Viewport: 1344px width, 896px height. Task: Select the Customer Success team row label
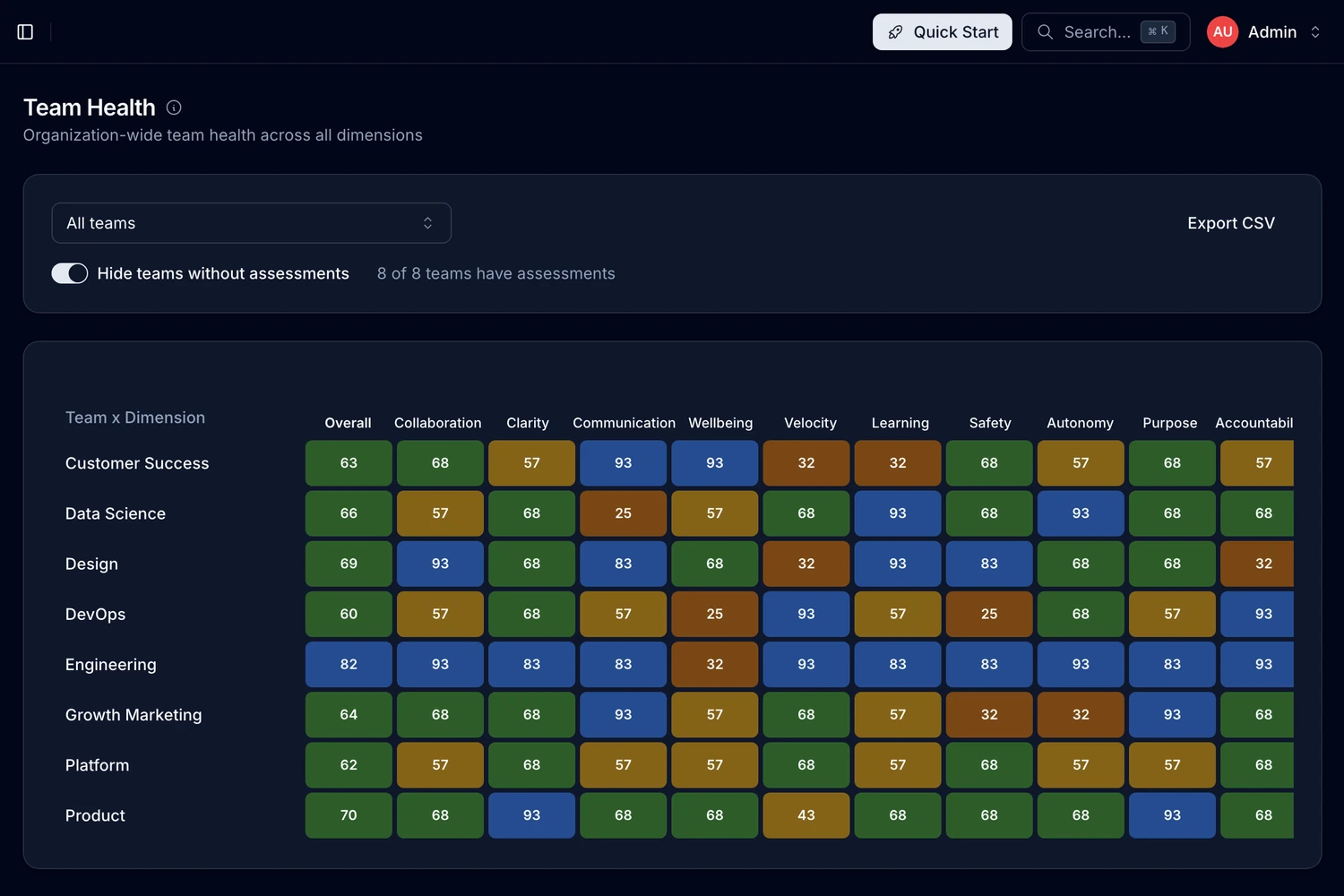(x=137, y=463)
